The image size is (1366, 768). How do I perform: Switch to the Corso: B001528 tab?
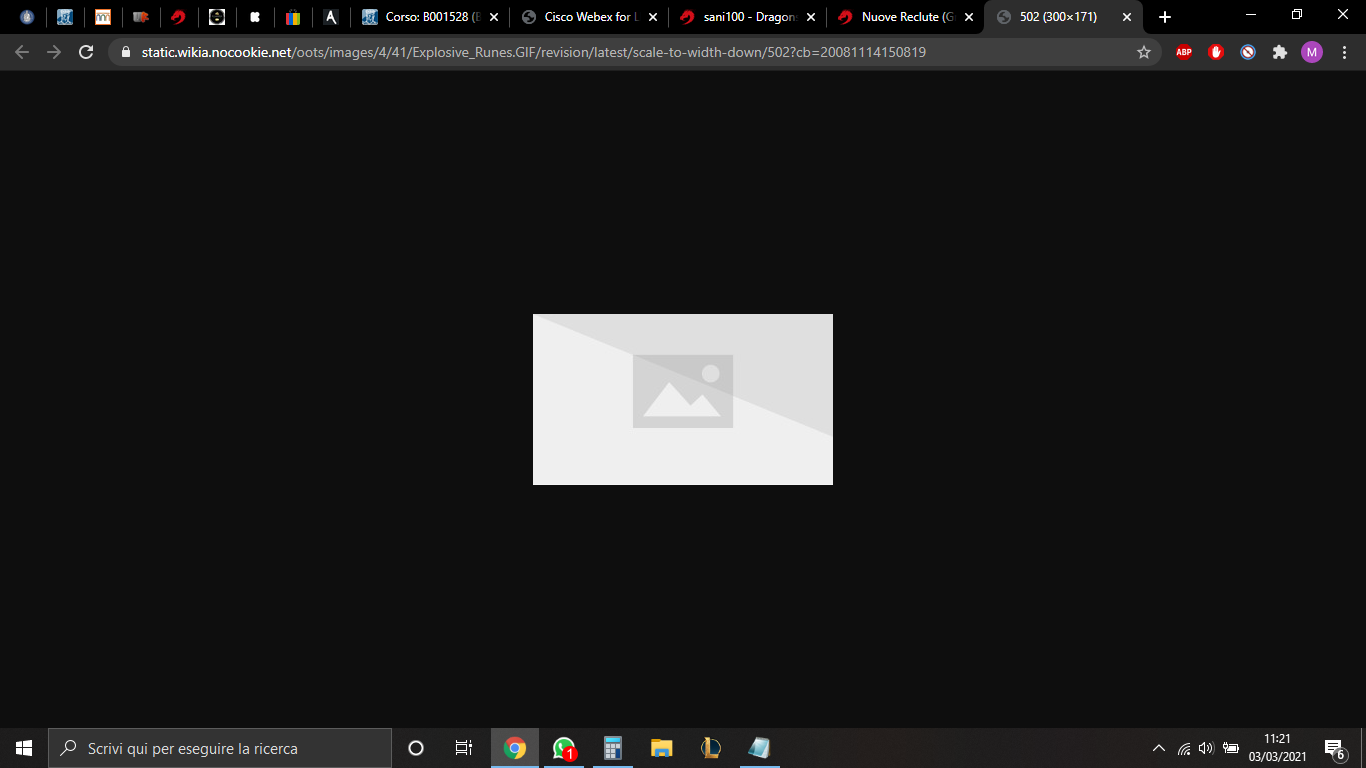pyautogui.click(x=428, y=17)
